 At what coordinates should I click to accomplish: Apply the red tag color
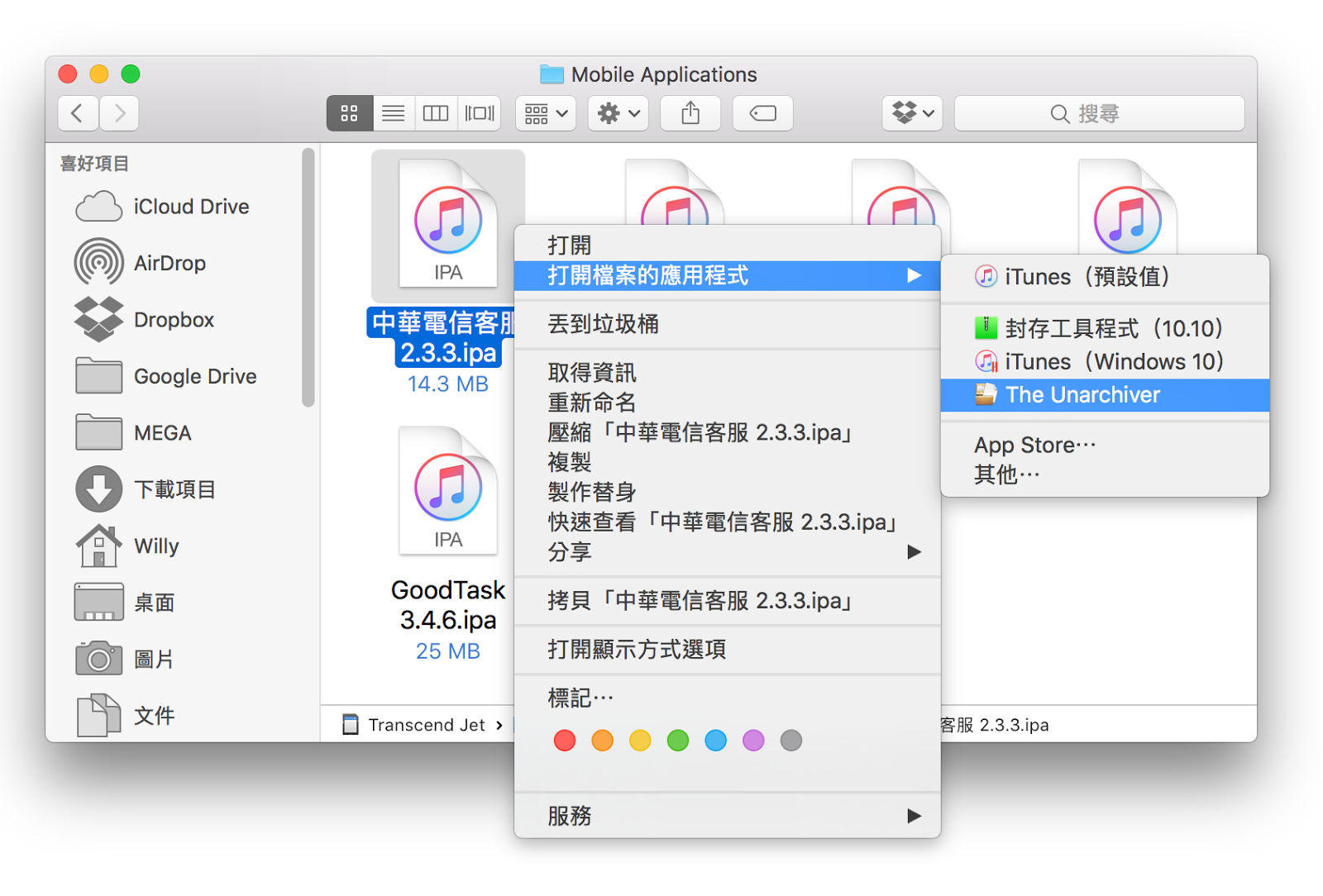(565, 741)
